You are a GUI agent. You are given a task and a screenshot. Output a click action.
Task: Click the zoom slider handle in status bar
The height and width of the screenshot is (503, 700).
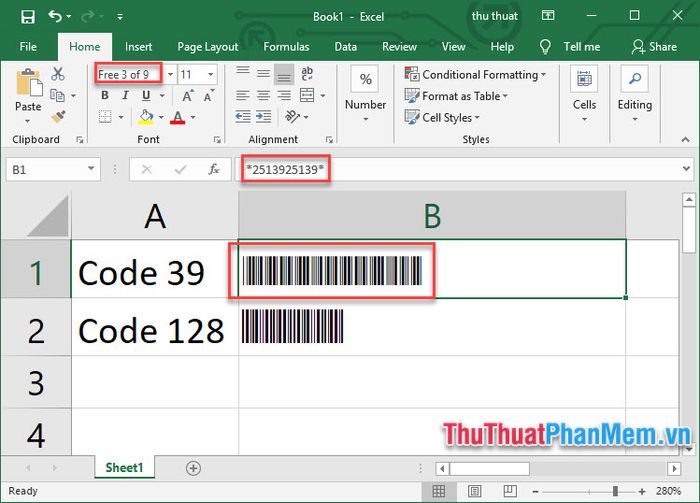[x=613, y=491]
